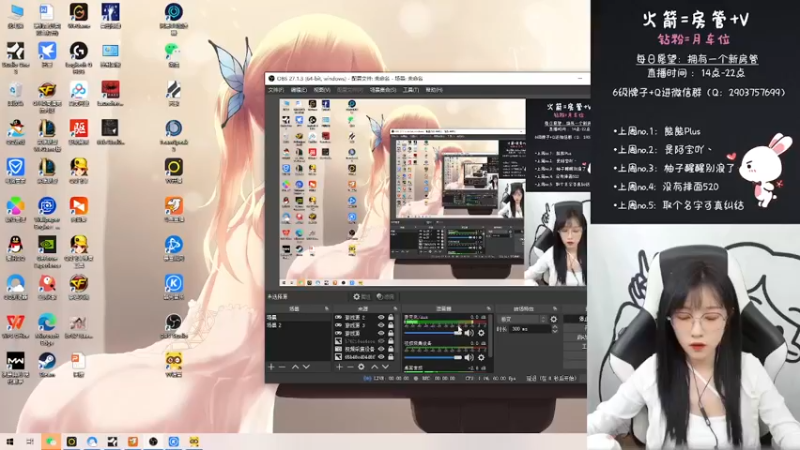Open transition properties gear icon
This screenshot has width=800, height=450.
click(x=554, y=319)
